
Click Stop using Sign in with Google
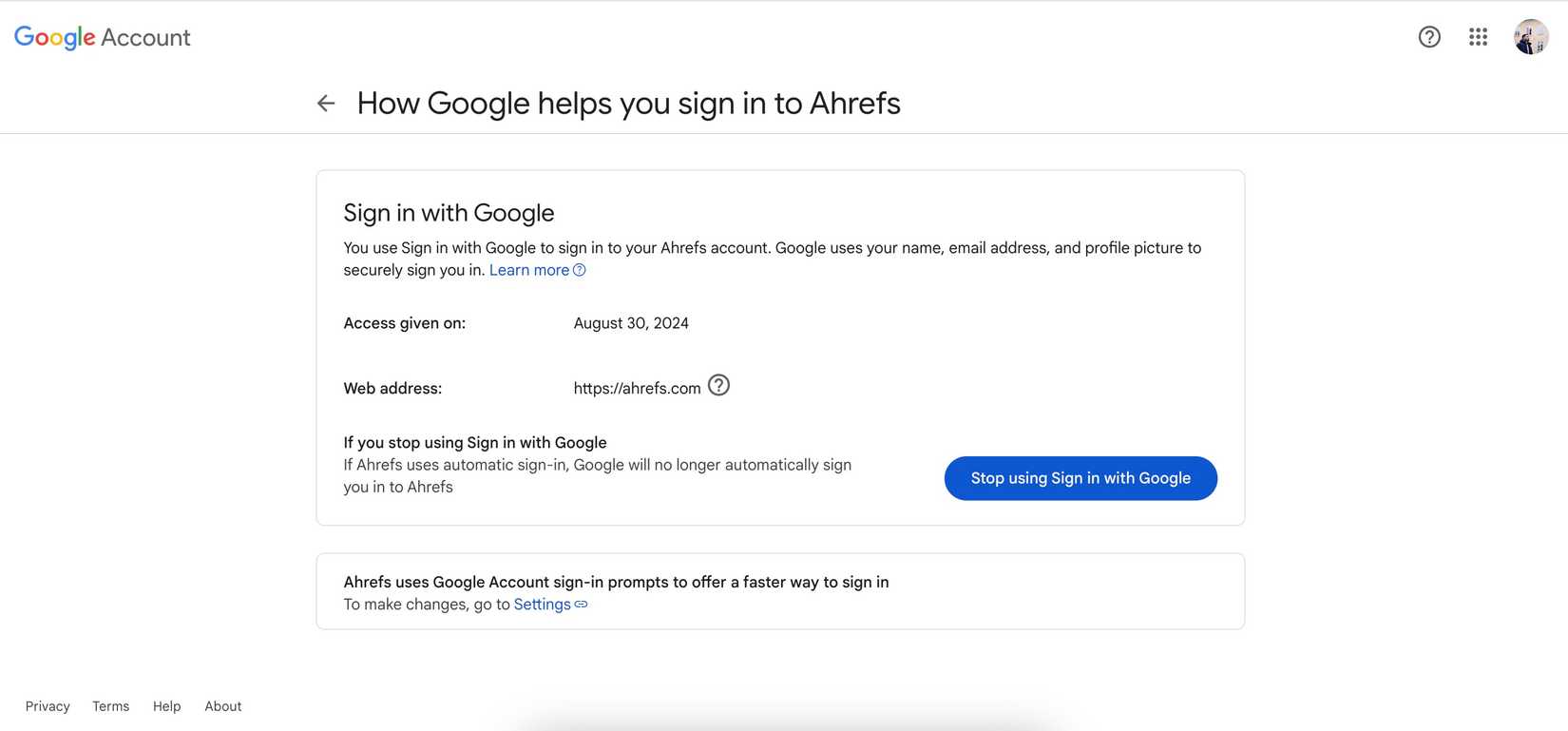(x=1080, y=478)
